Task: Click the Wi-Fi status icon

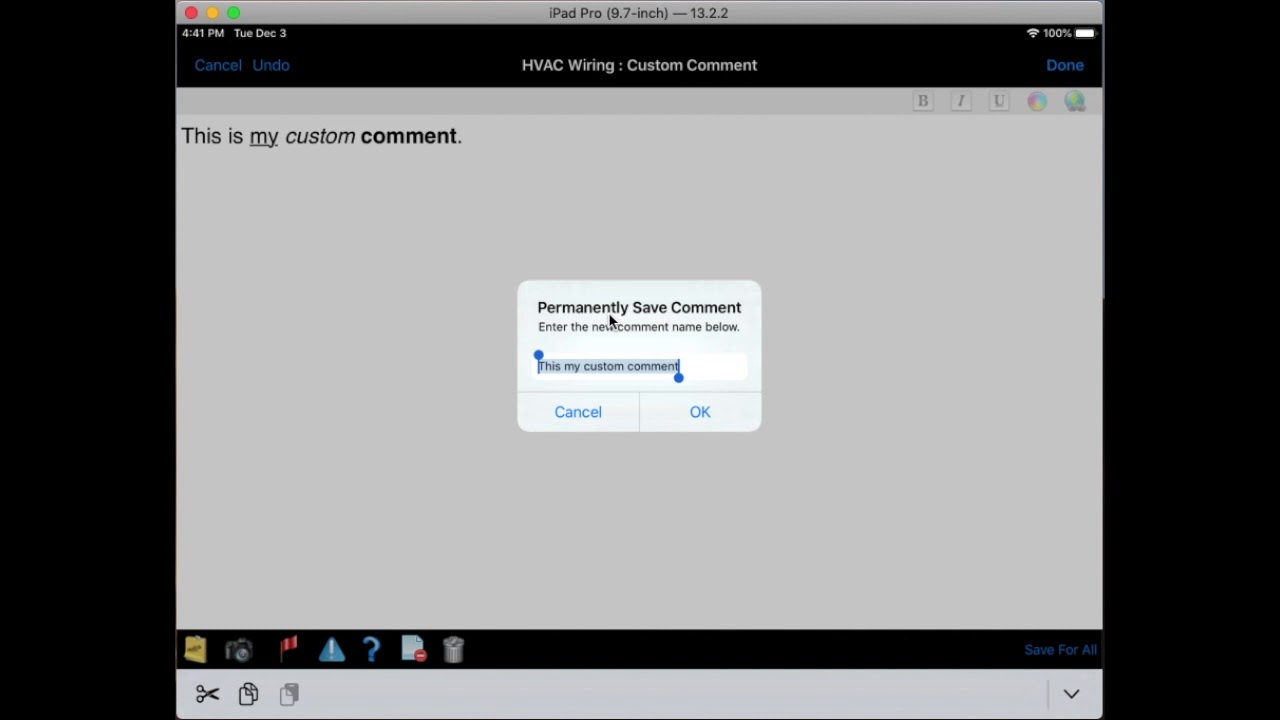Action: tap(1032, 33)
